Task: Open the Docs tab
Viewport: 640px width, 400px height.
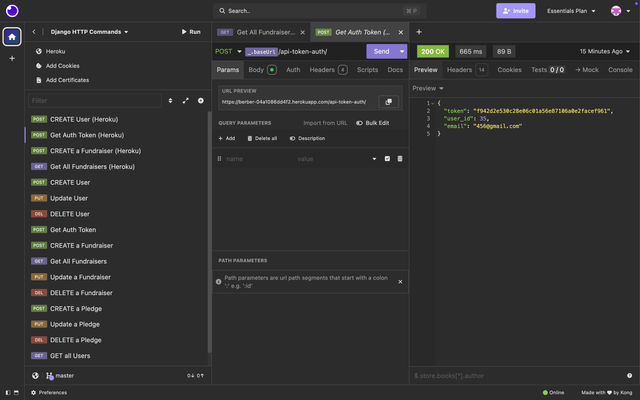Action: tap(395, 70)
